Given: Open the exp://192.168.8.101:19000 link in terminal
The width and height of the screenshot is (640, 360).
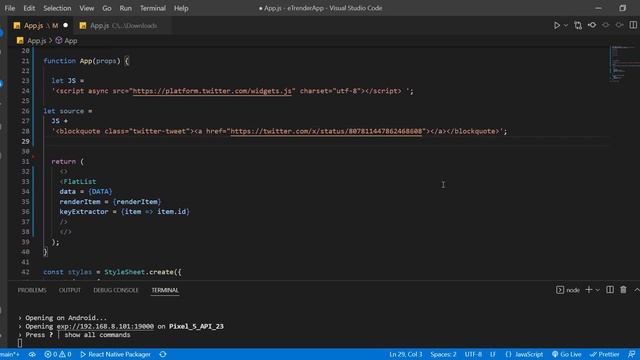Looking at the screenshot, I should (x=105, y=326).
